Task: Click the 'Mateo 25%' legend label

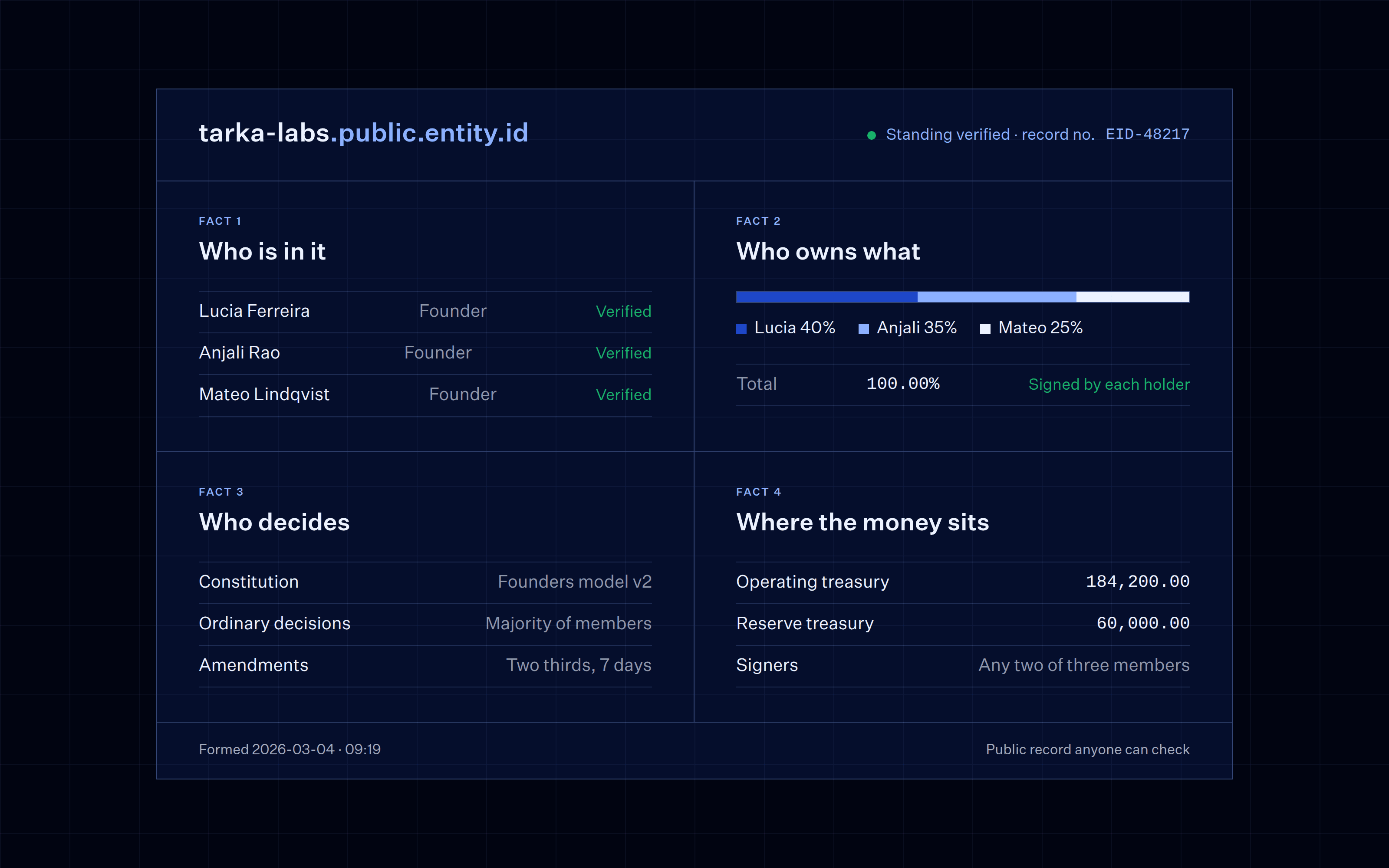Action: click(1040, 328)
